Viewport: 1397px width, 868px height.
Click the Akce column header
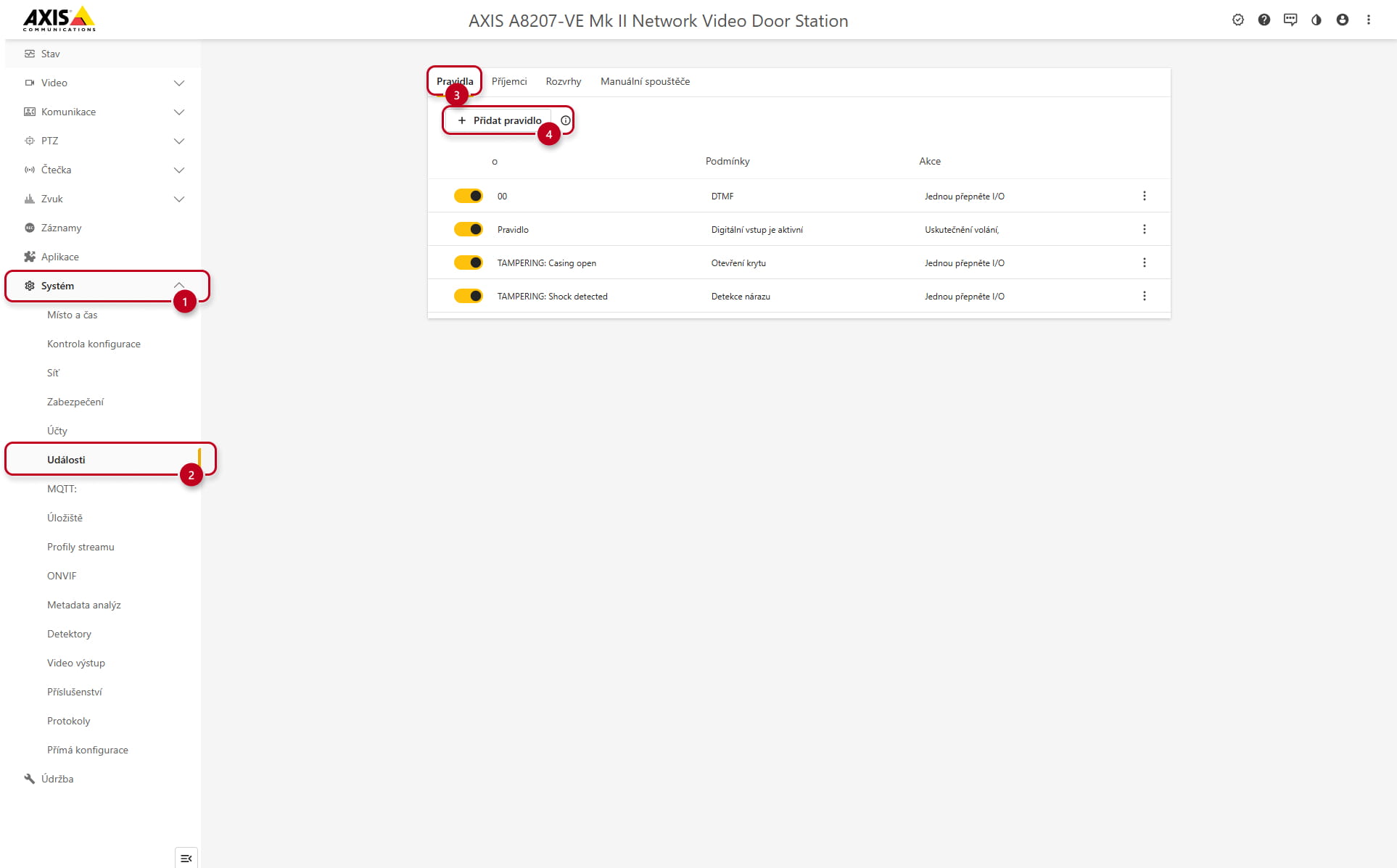pos(930,161)
